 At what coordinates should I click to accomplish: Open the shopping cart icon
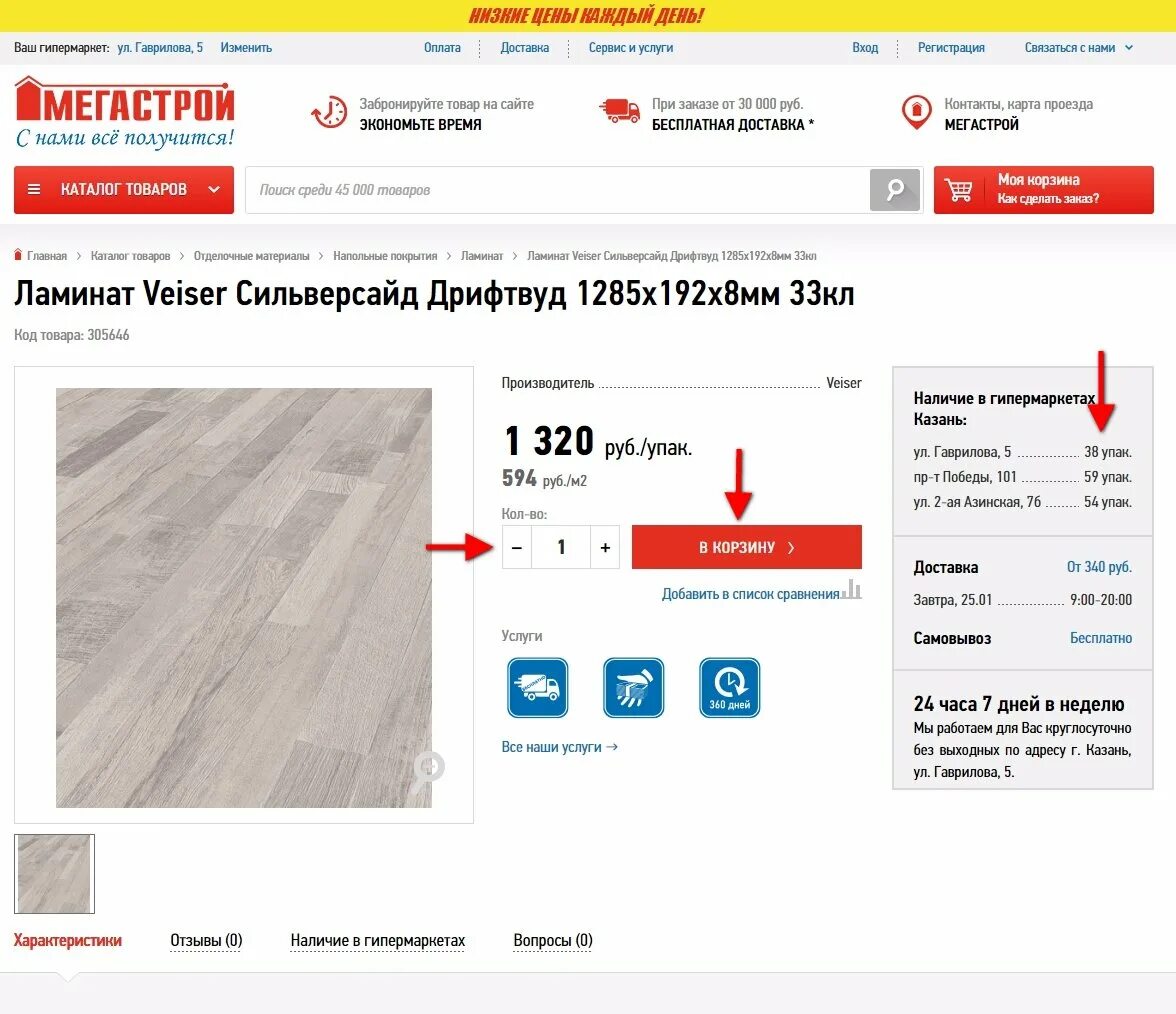coord(958,190)
